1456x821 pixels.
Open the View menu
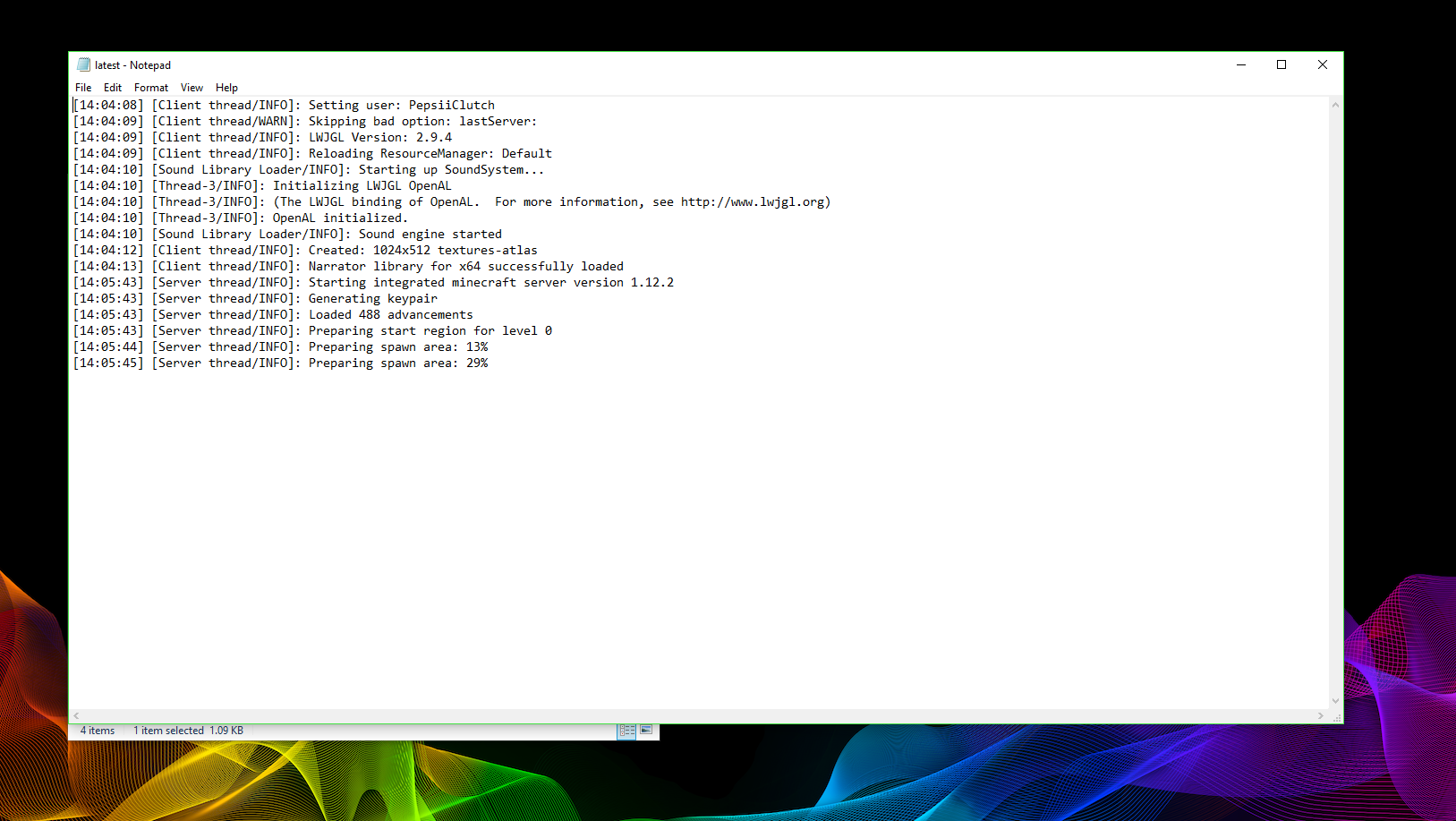coord(192,88)
